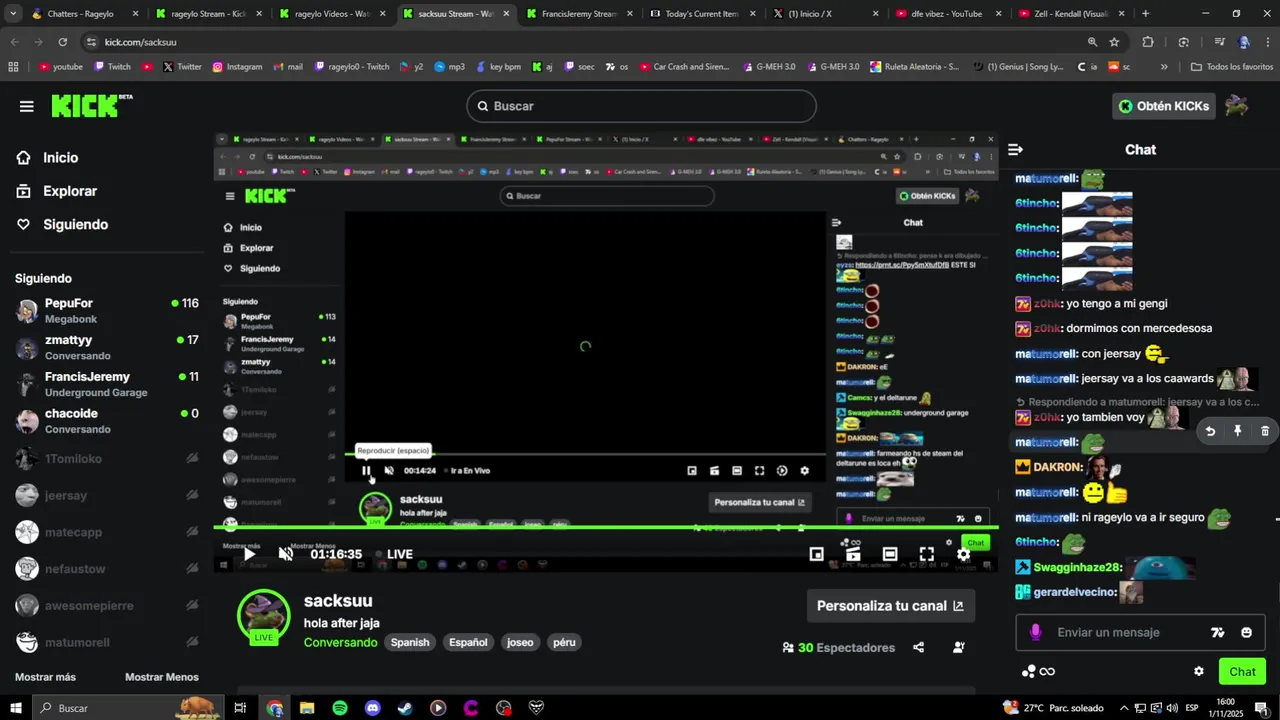Viewport: 1280px width, 720px height.
Task: Open Spotify from the taskbar
Action: tap(340, 708)
